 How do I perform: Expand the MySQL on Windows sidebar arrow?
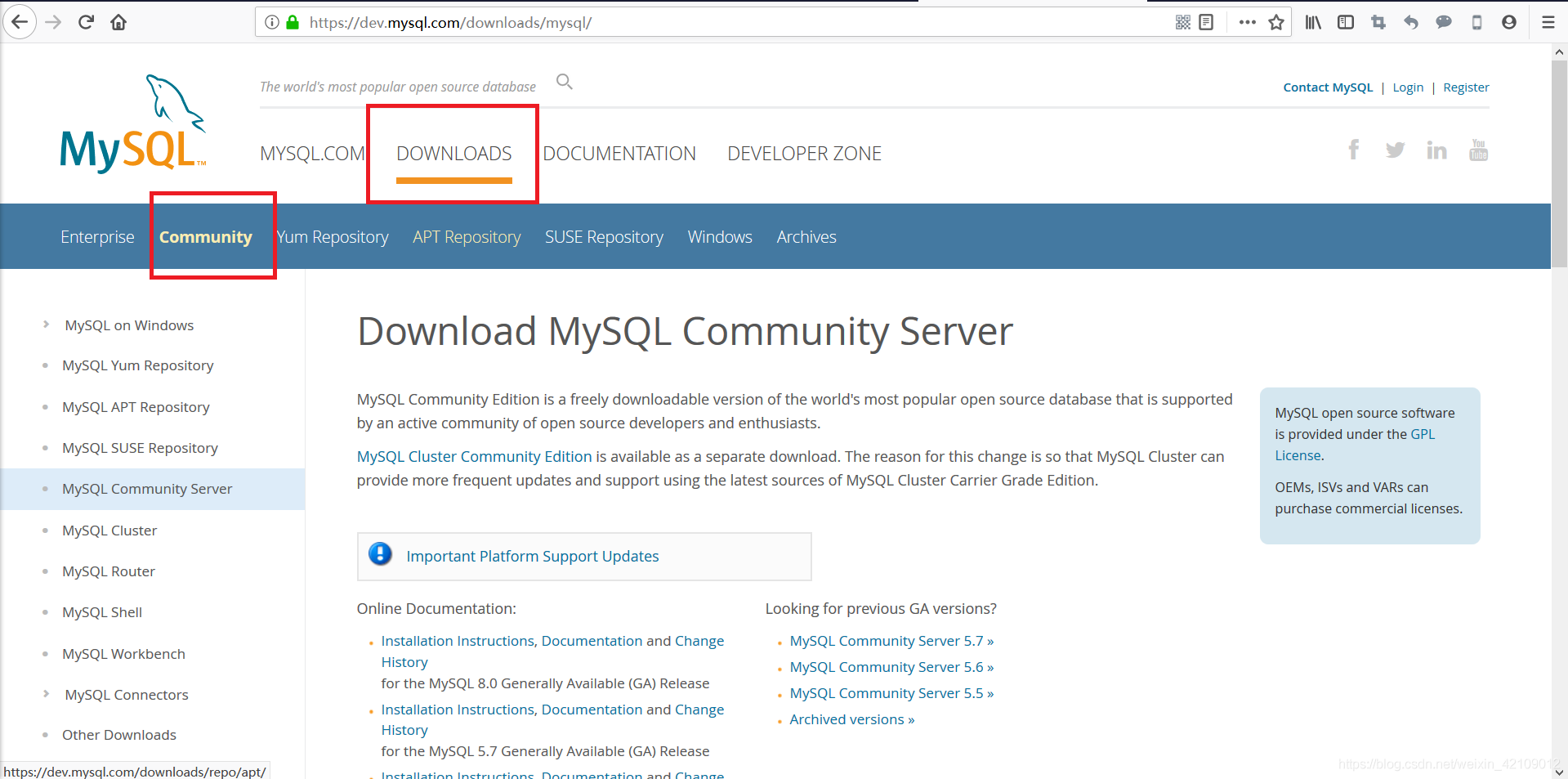pos(47,325)
